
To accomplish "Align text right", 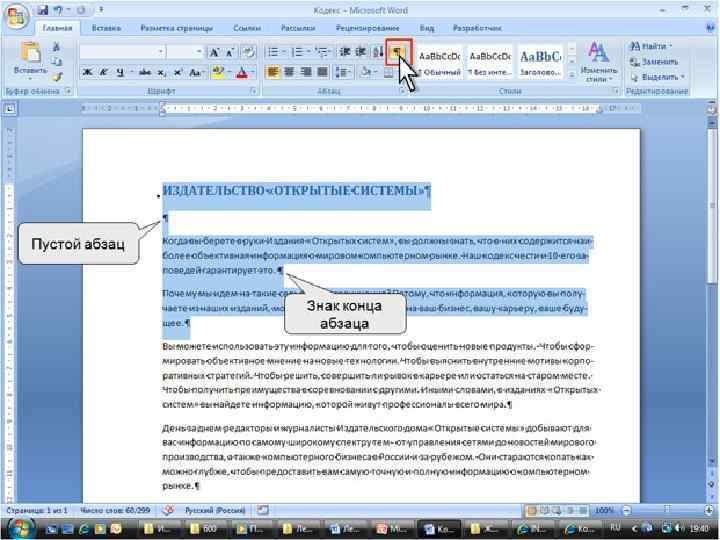I will click(305, 72).
